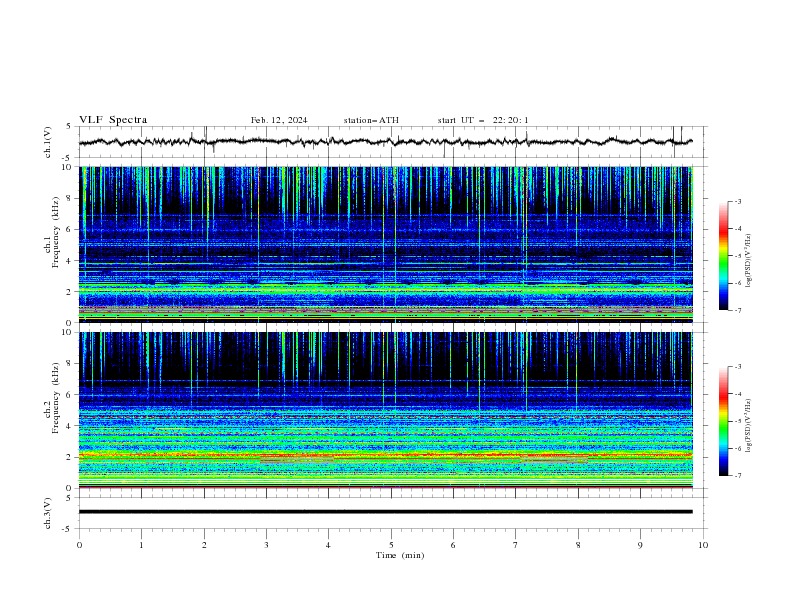Click the "-4" tick on ch.2 colorbar
792x612 pixels.
(x=737, y=394)
